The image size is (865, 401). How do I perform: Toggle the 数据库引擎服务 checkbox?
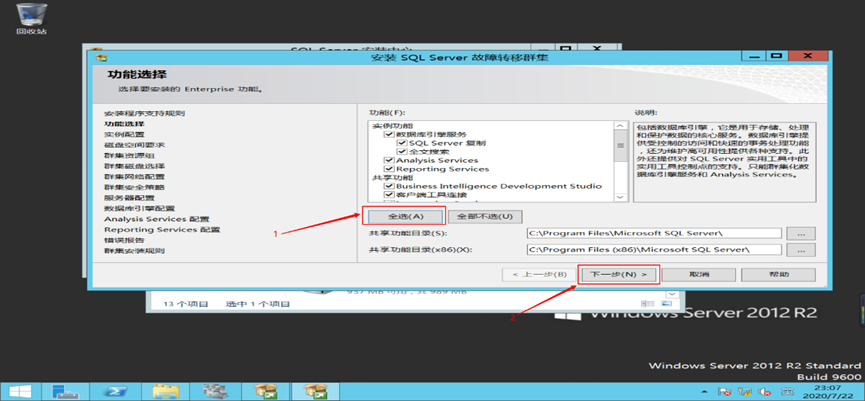[389, 134]
